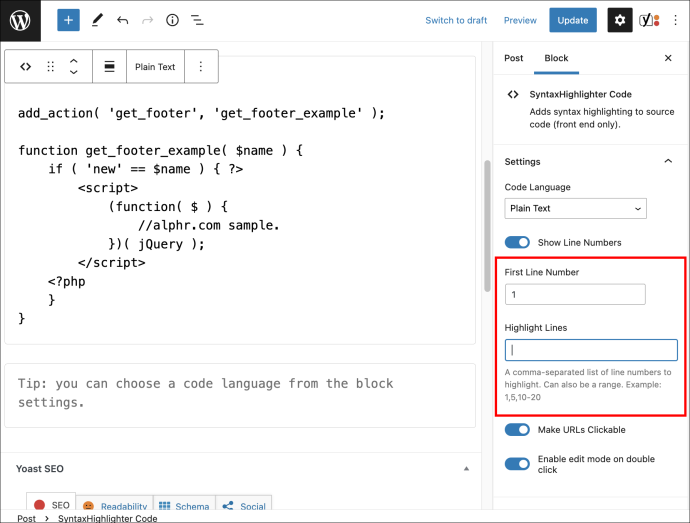Open the Yoast Schema tab
Image resolution: width=690 pixels, height=523 pixels.
[x=184, y=504]
